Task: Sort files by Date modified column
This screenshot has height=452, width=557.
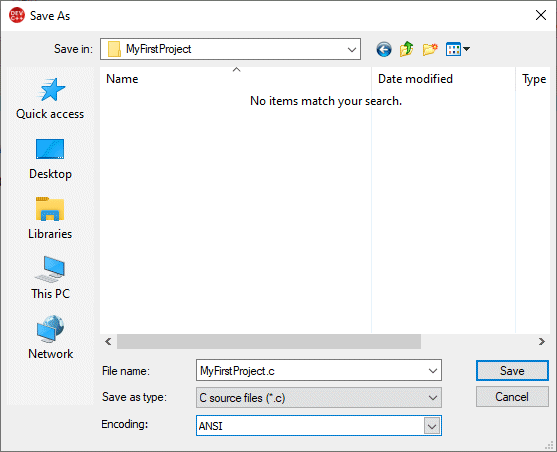Action: point(443,79)
